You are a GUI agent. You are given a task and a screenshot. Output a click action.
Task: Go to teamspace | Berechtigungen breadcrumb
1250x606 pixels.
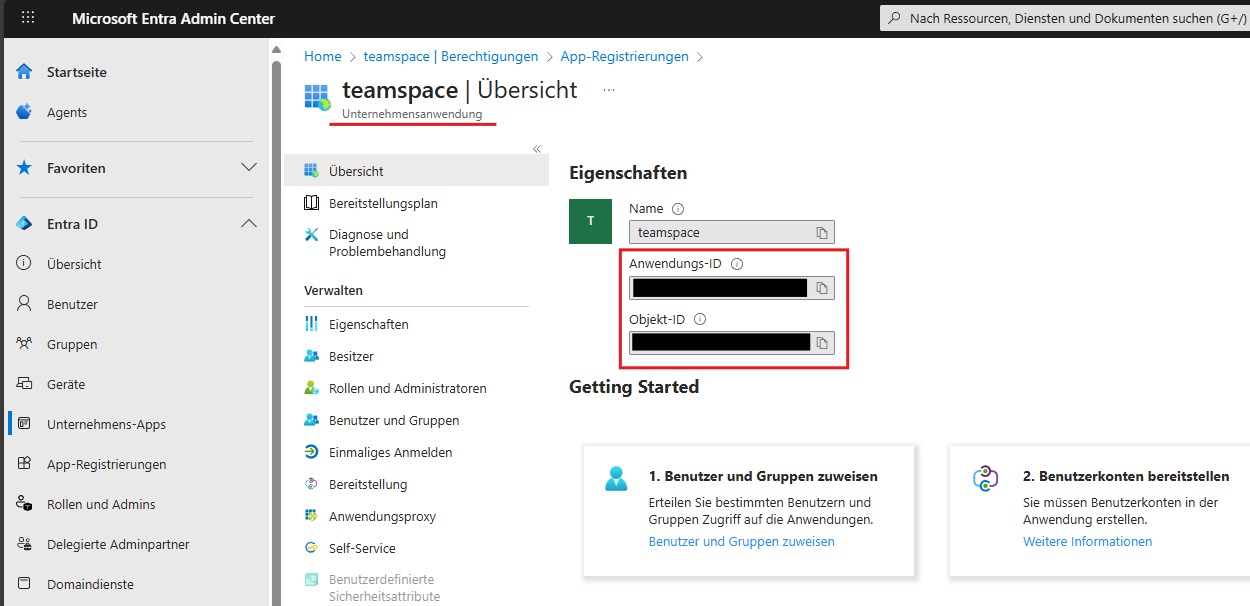[451, 57]
